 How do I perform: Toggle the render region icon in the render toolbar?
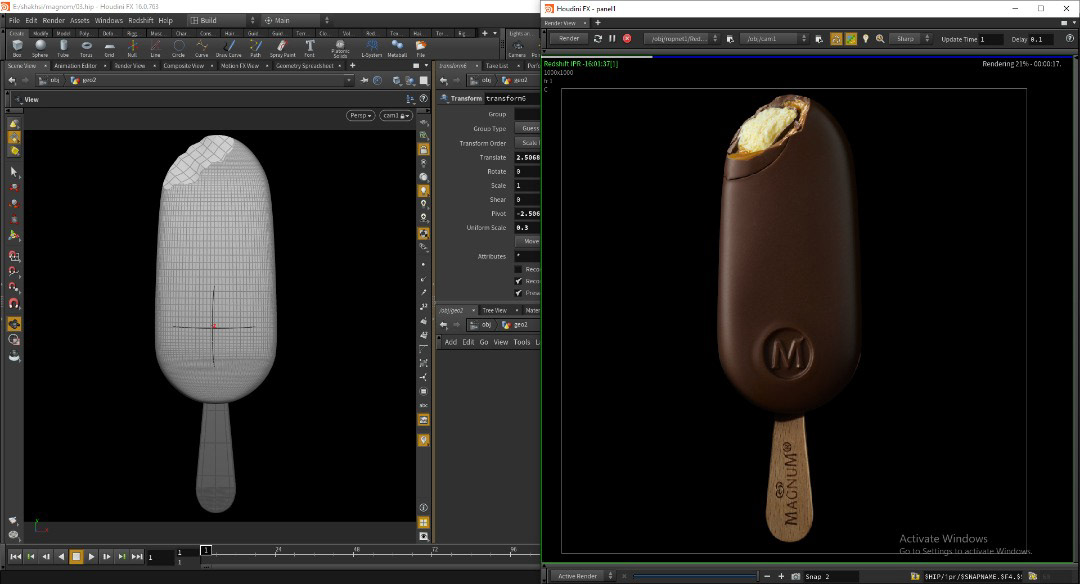[x=836, y=39]
